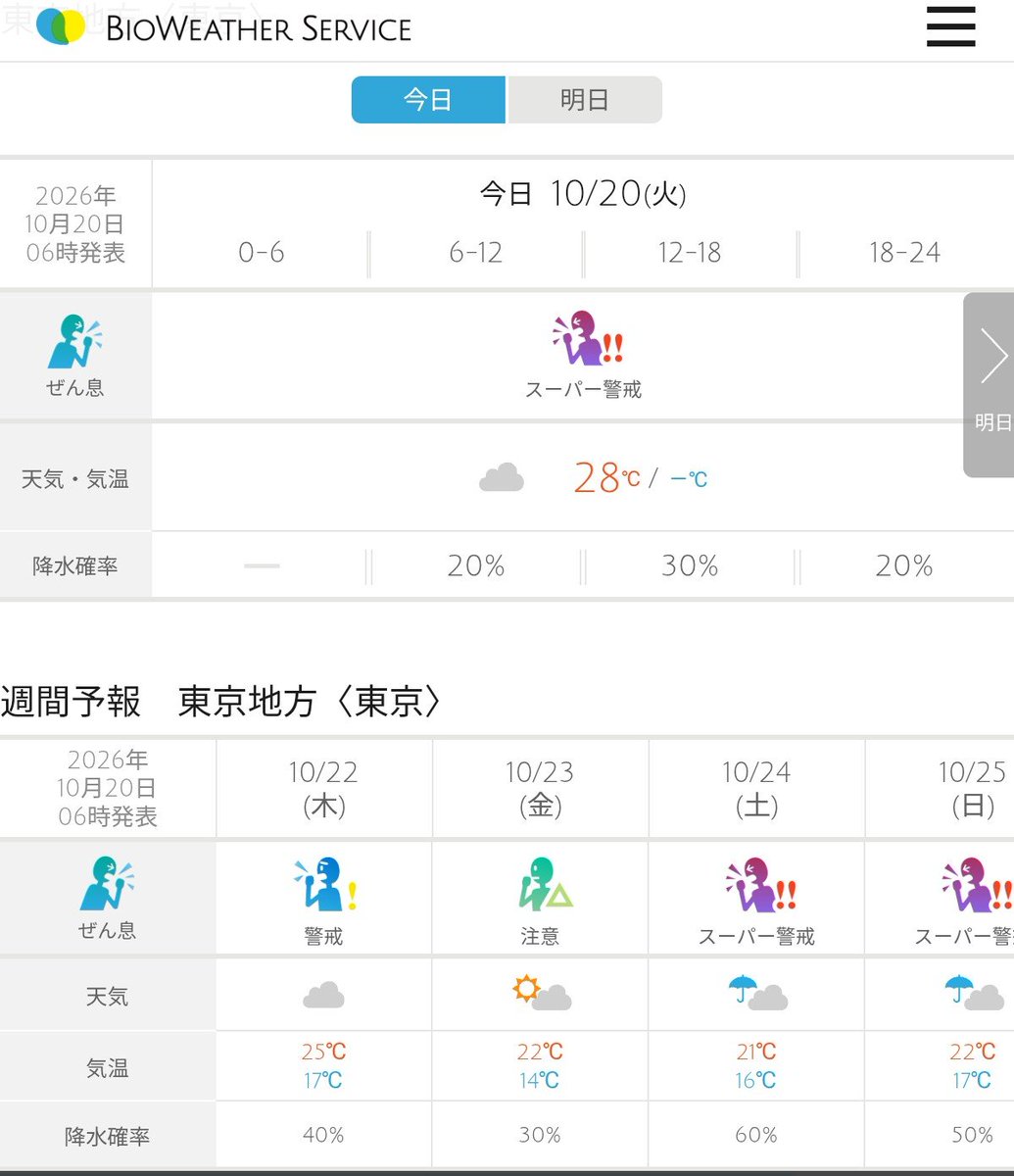Switch to the 明日 tab
The image size is (1014, 1176).
coord(585,100)
